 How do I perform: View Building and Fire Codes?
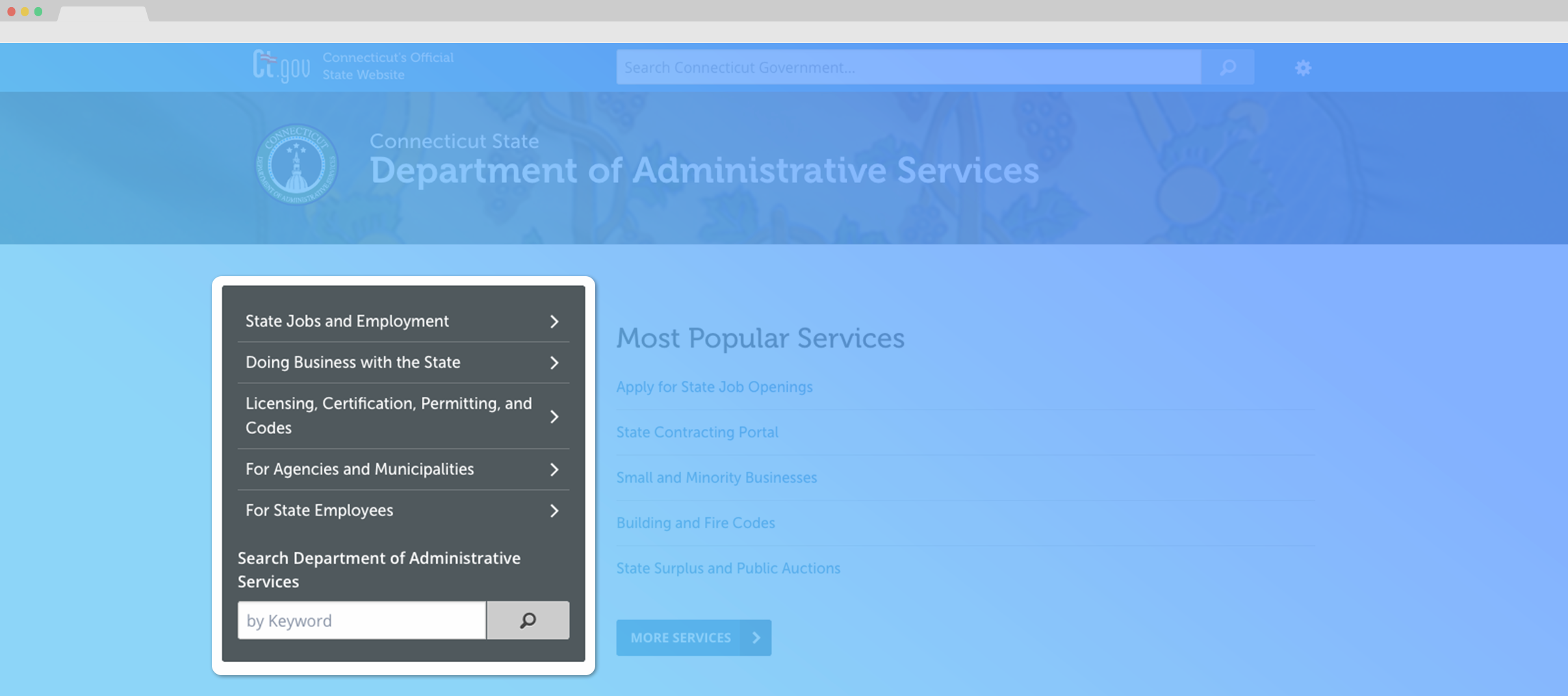click(x=695, y=522)
